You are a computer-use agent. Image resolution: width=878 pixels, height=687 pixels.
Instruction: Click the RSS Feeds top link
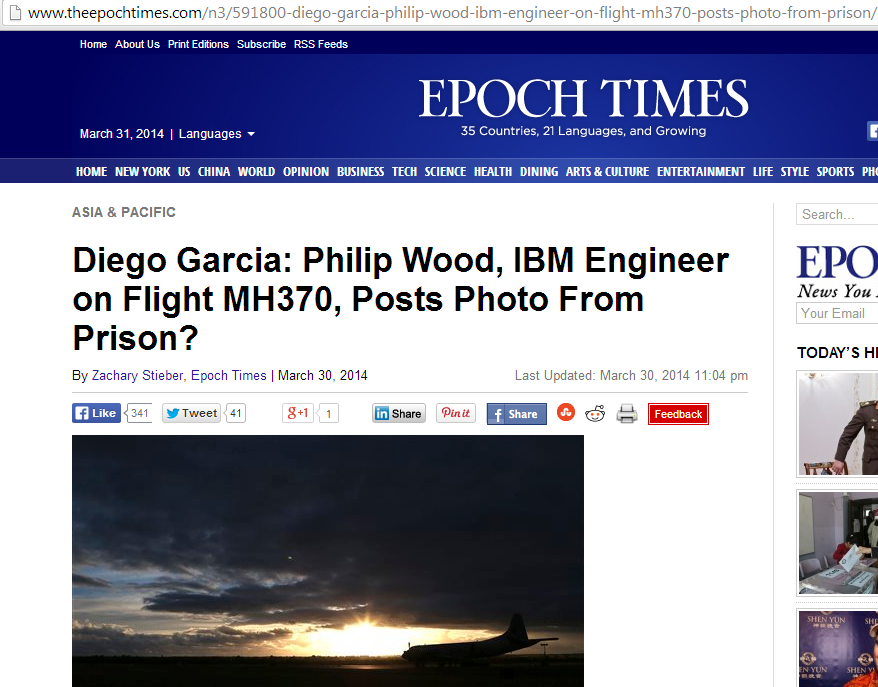click(x=321, y=44)
